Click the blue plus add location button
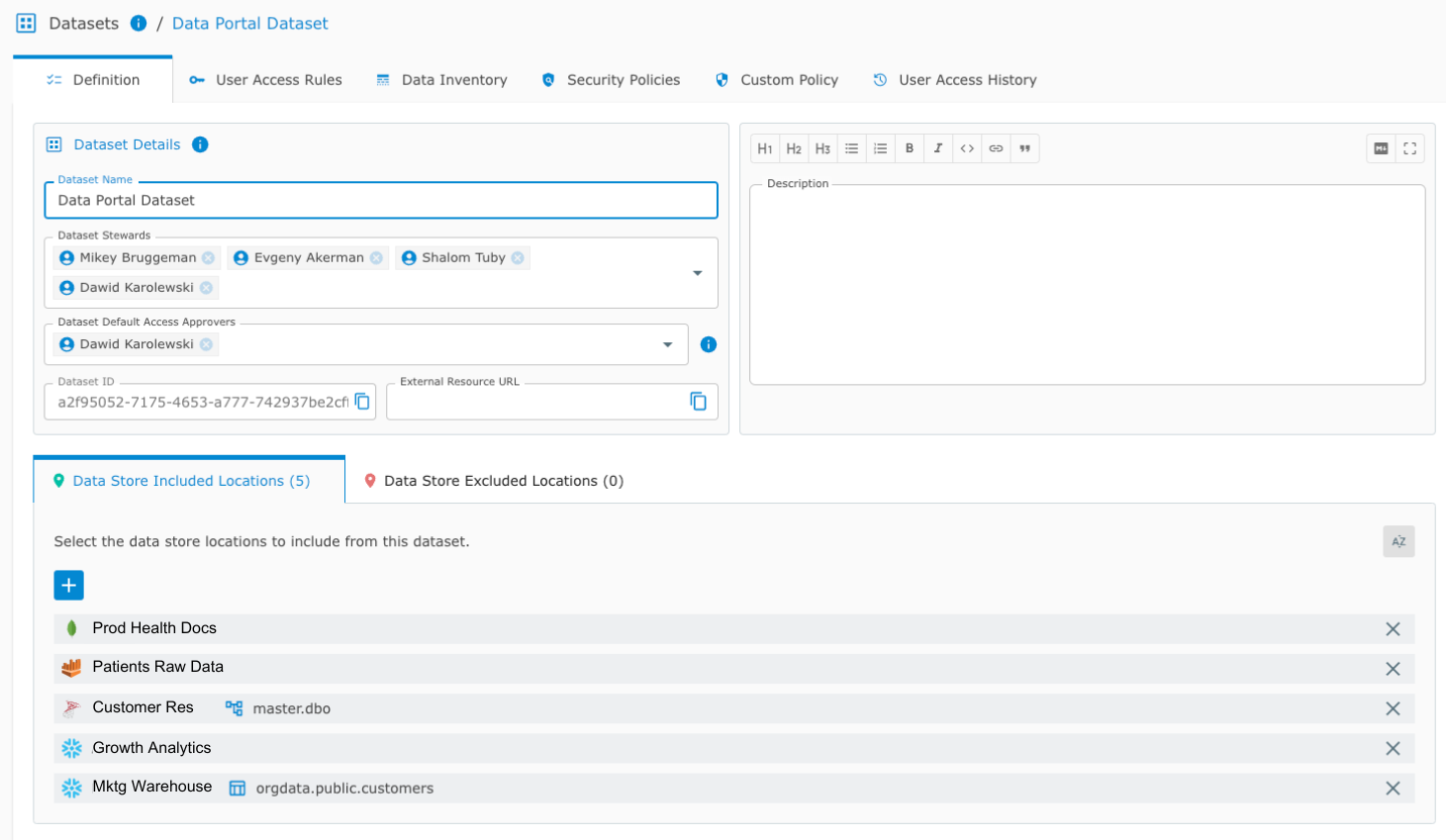Viewport: 1446px width, 840px height. 68,586
